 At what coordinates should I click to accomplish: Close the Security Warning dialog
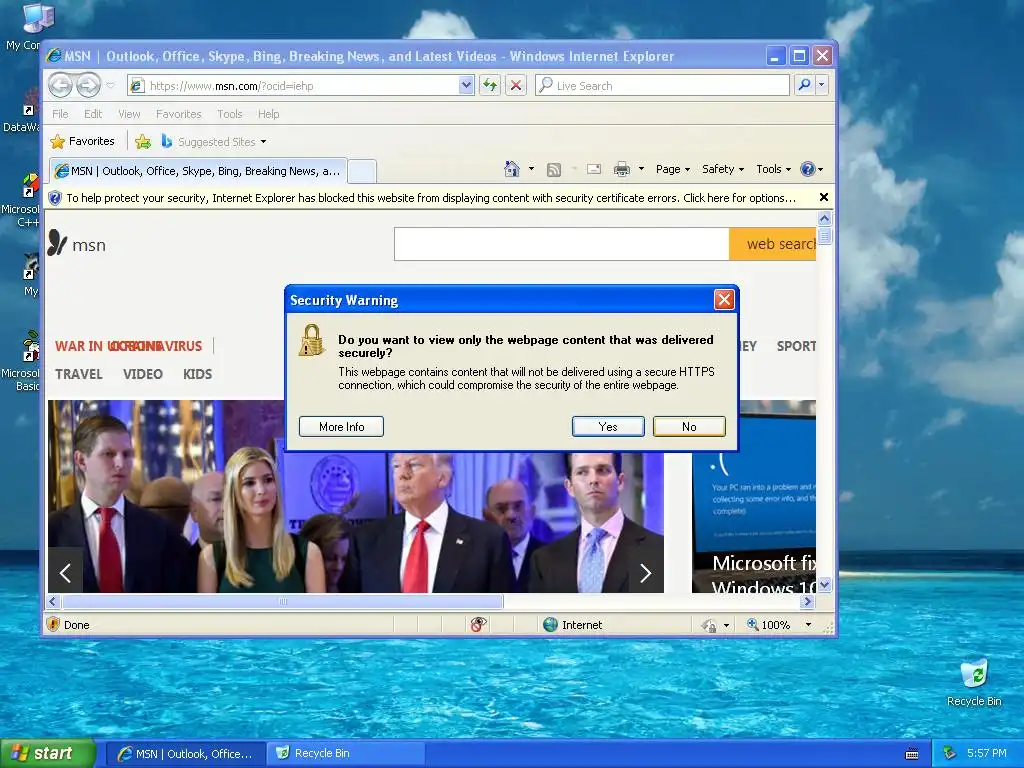pos(724,300)
